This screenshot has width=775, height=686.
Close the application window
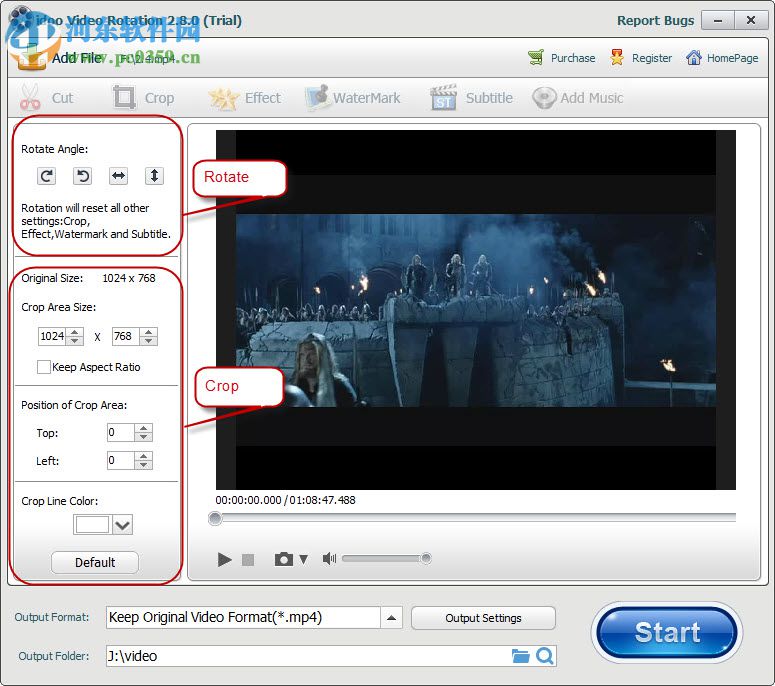pos(751,20)
